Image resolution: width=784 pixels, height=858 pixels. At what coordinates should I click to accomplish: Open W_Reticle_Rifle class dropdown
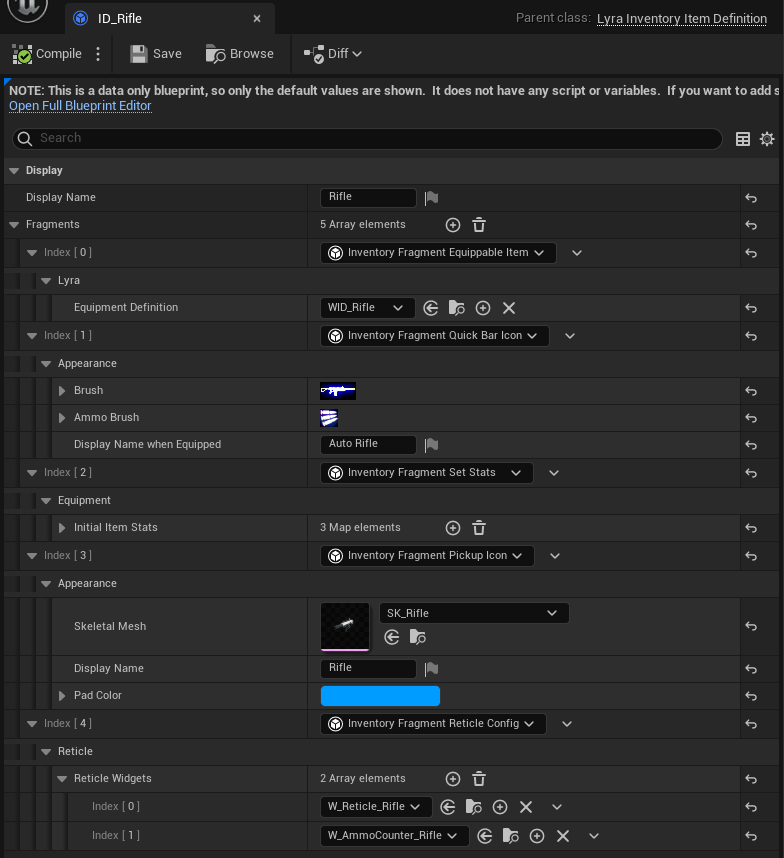[x=376, y=807]
